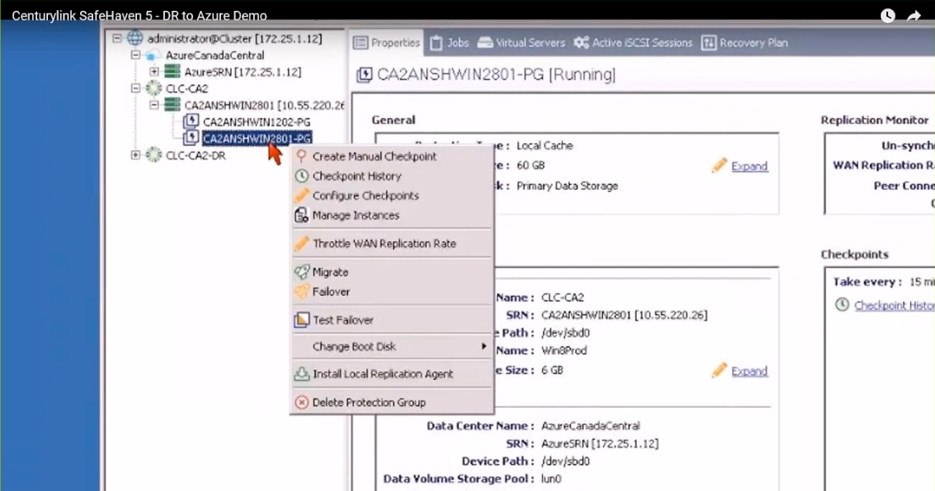Screen dimensions: 935x491
Task: Click the AzureSRN server icon
Action: 172,72
